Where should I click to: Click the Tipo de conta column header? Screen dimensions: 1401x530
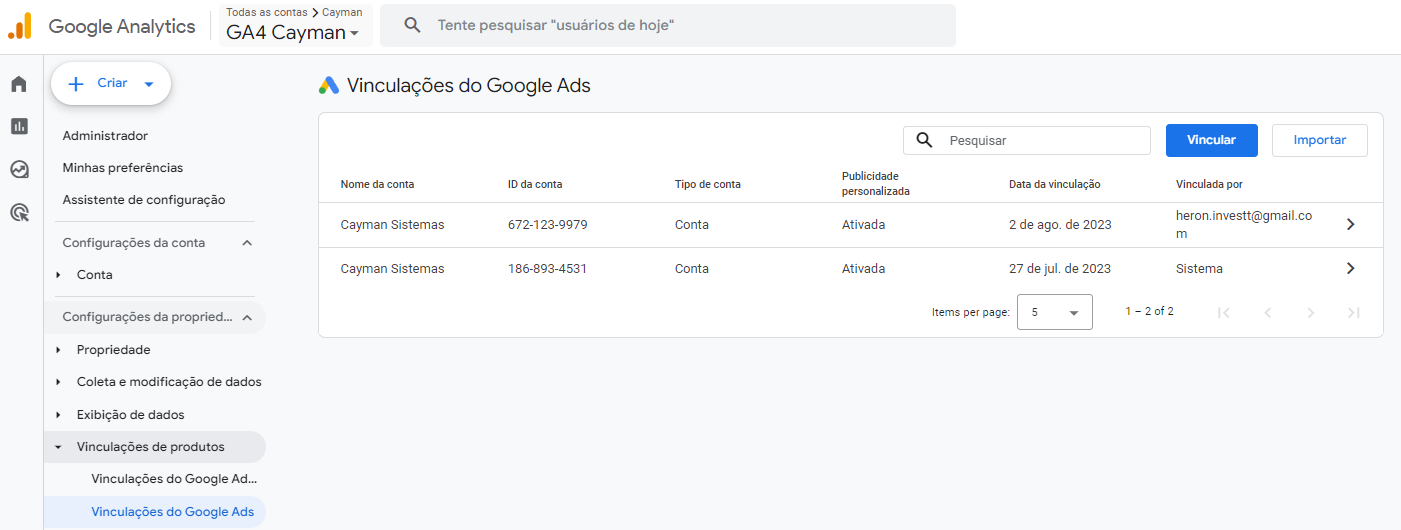click(x=708, y=184)
